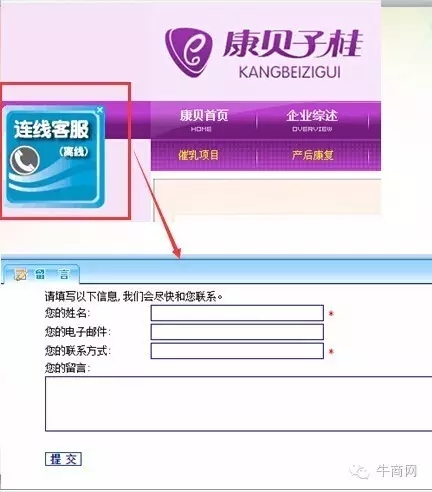Select the 产后康复 navigation item

click(x=312, y=155)
